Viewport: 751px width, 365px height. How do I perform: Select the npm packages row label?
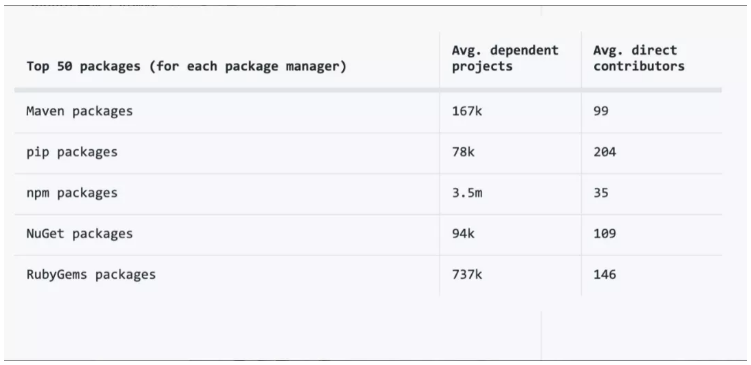72,193
